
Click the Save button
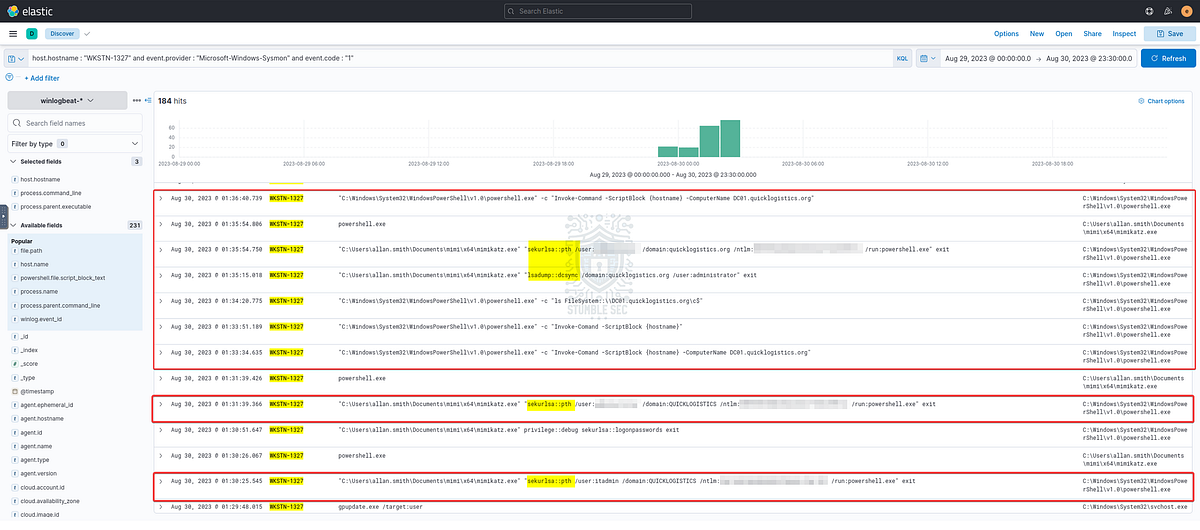pos(1169,34)
